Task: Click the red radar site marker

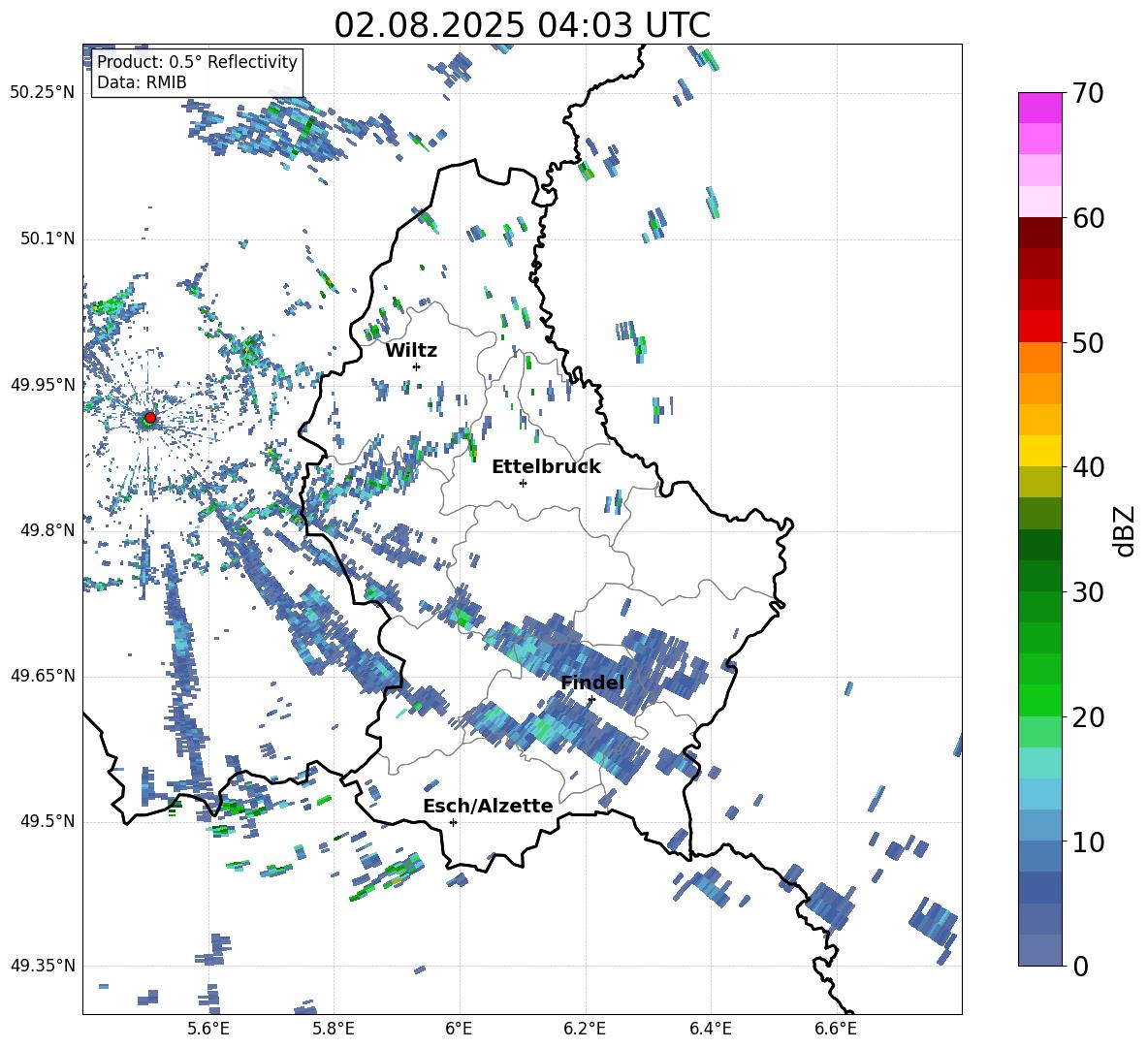Action: click(x=150, y=418)
